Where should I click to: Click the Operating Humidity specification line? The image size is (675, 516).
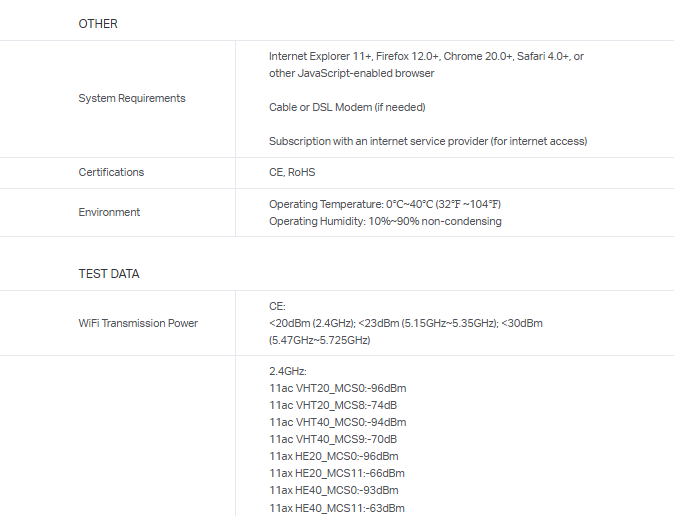[385, 221]
